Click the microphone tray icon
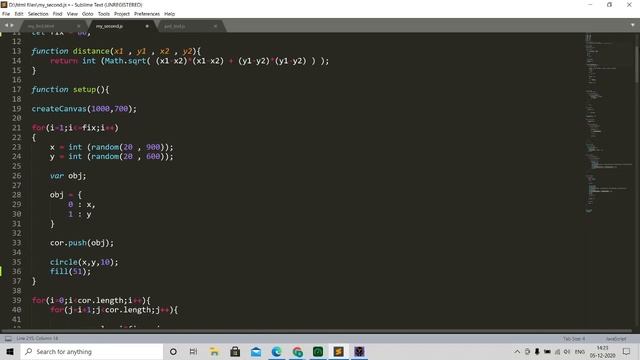The width and height of the screenshot is (640, 360). (537, 351)
